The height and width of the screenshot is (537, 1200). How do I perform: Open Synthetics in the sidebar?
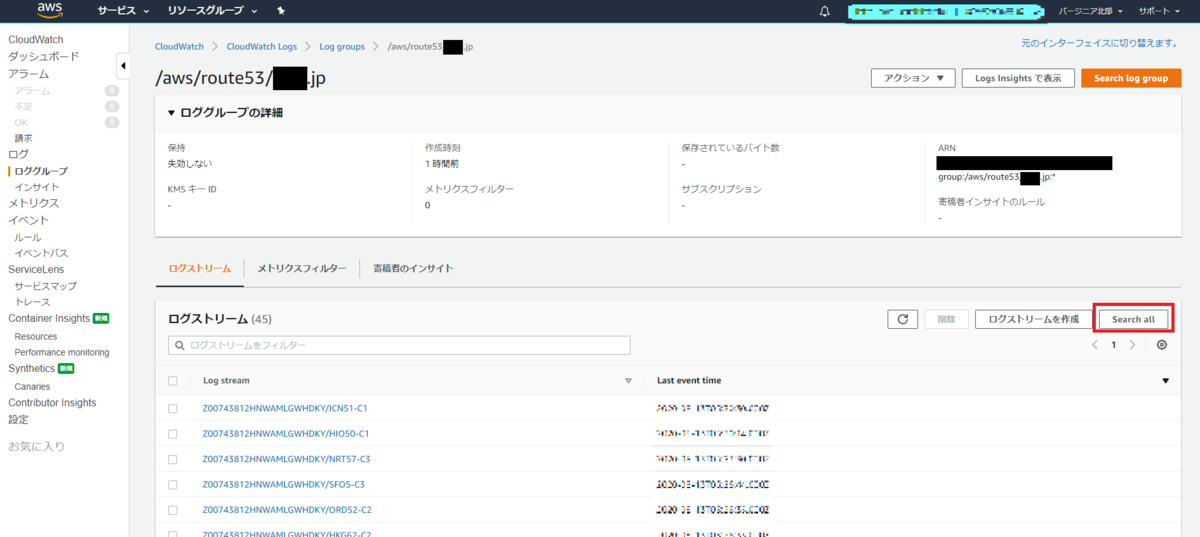coord(32,369)
